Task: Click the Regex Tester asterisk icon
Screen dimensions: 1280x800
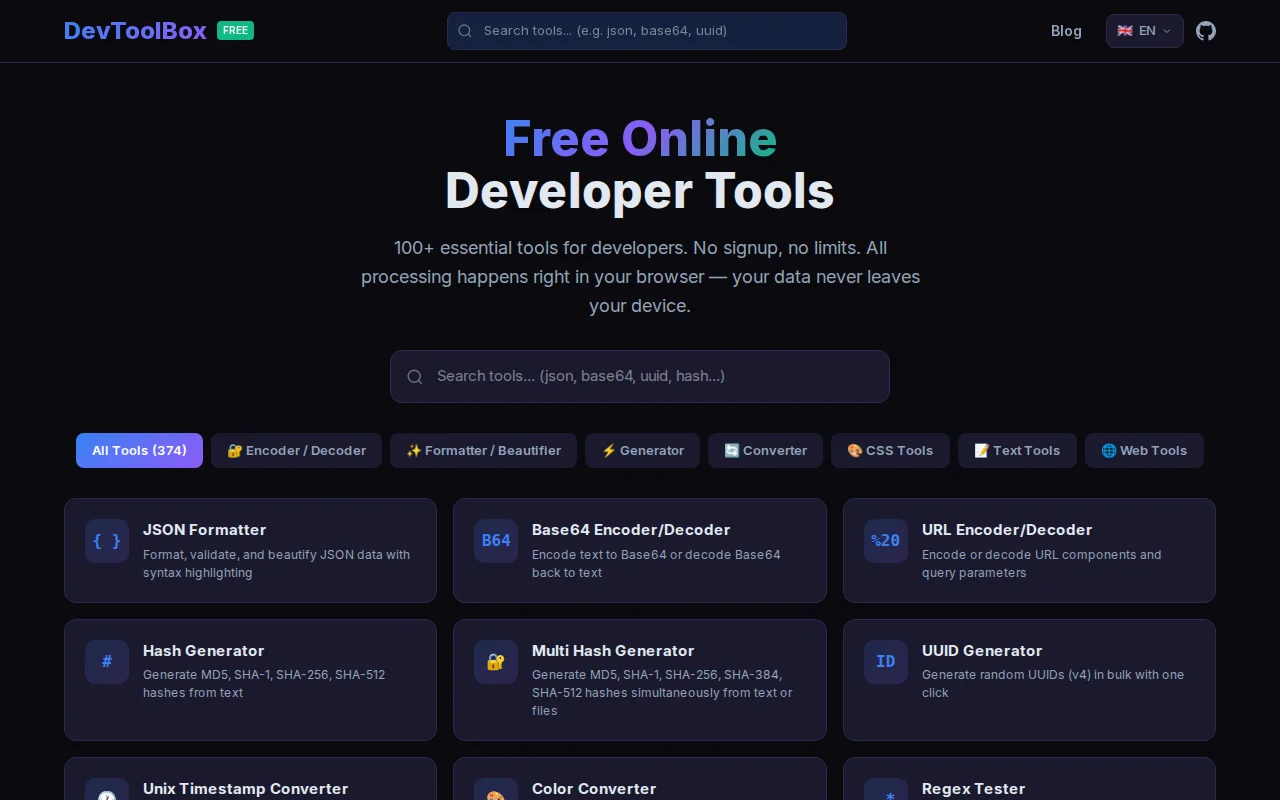Action: tap(886, 789)
